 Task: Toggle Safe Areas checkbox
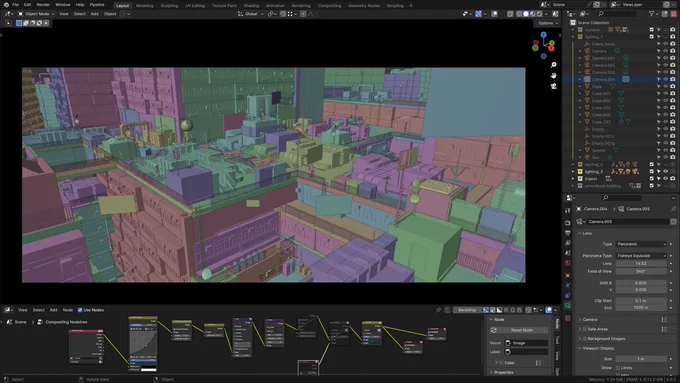click(x=585, y=329)
